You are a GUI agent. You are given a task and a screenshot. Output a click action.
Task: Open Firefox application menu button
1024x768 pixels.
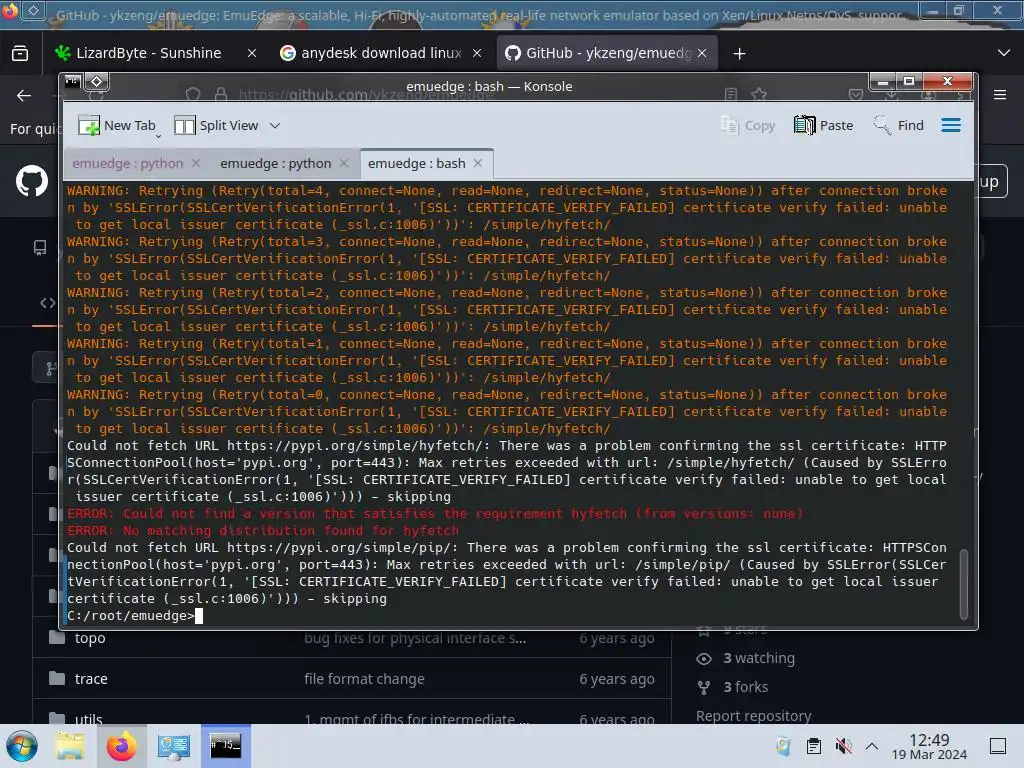(x=1000, y=95)
